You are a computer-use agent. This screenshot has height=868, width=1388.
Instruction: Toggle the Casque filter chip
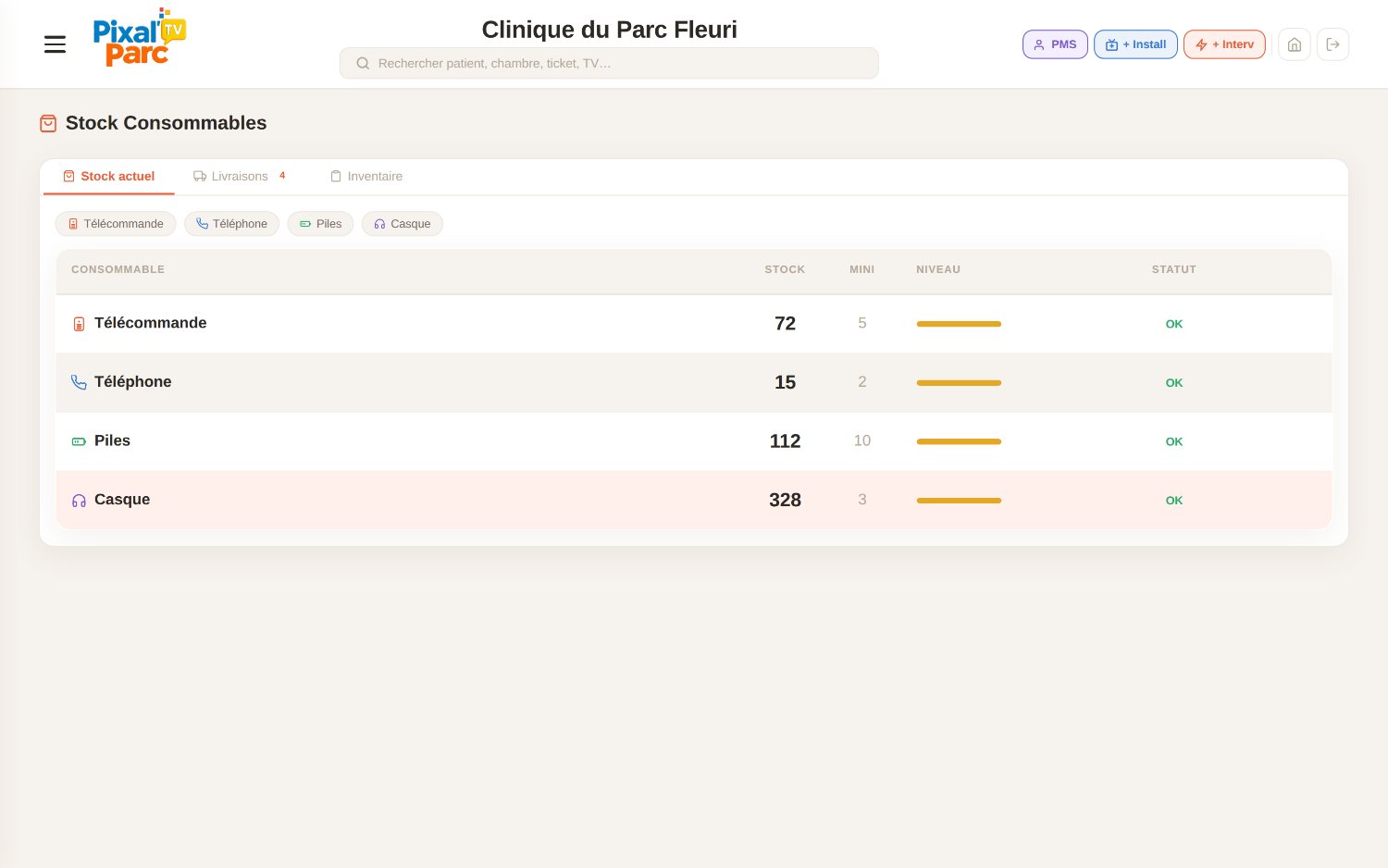coord(403,224)
